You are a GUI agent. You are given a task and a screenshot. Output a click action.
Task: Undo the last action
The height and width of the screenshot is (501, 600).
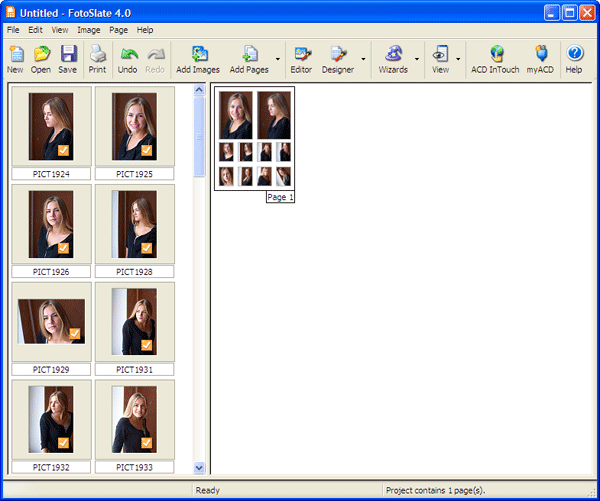(x=127, y=59)
